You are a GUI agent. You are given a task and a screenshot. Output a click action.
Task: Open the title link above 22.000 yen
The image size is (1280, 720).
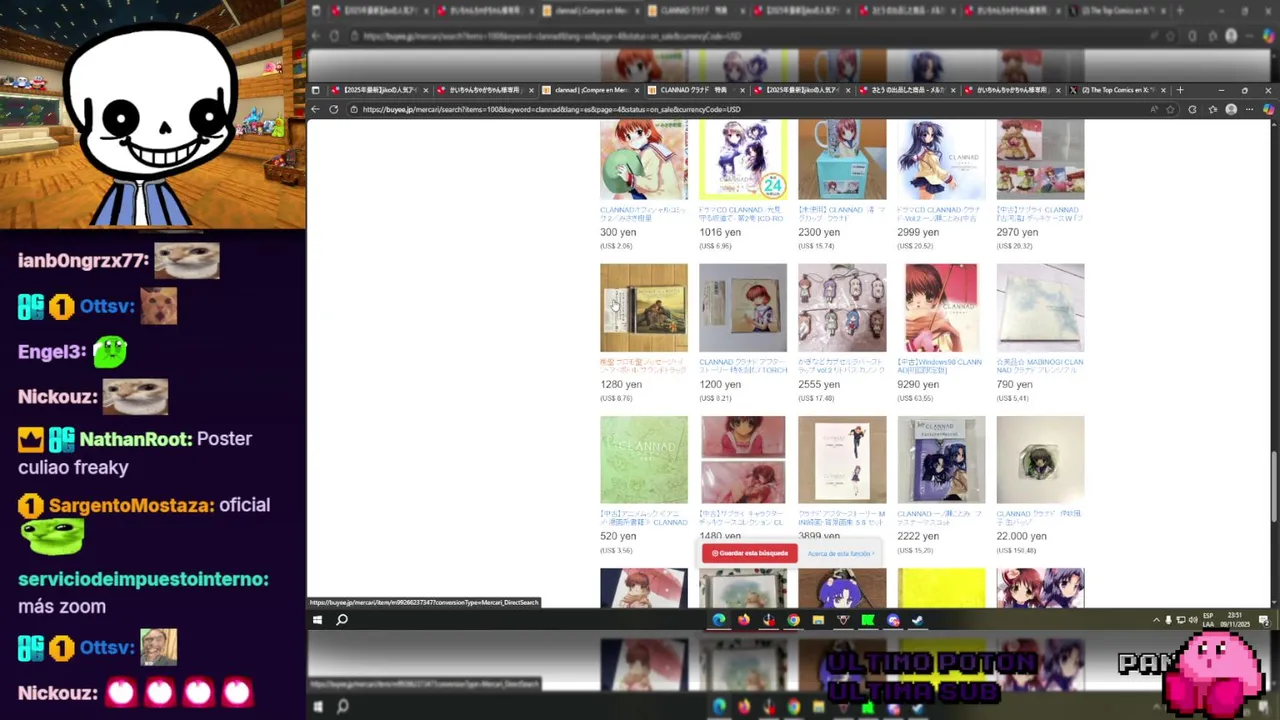pyautogui.click(x=1040, y=518)
